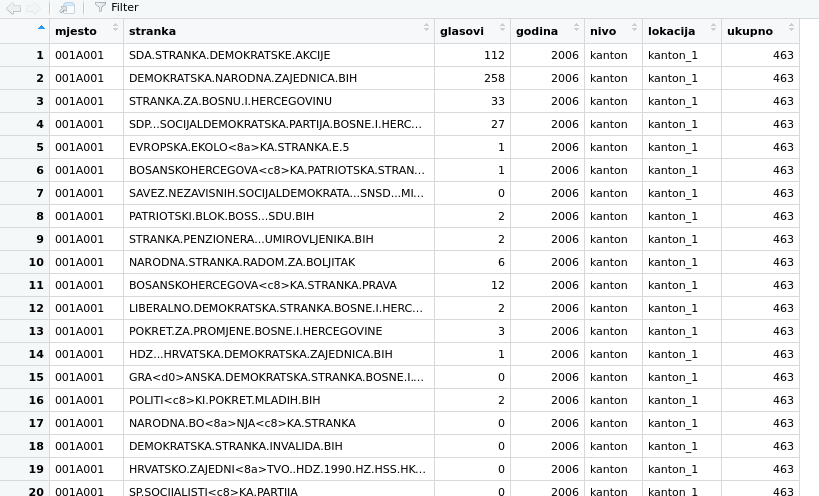Image resolution: width=819 pixels, height=496 pixels.
Task: Select glasovi value 33 in row 3
Action: coord(472,101)
